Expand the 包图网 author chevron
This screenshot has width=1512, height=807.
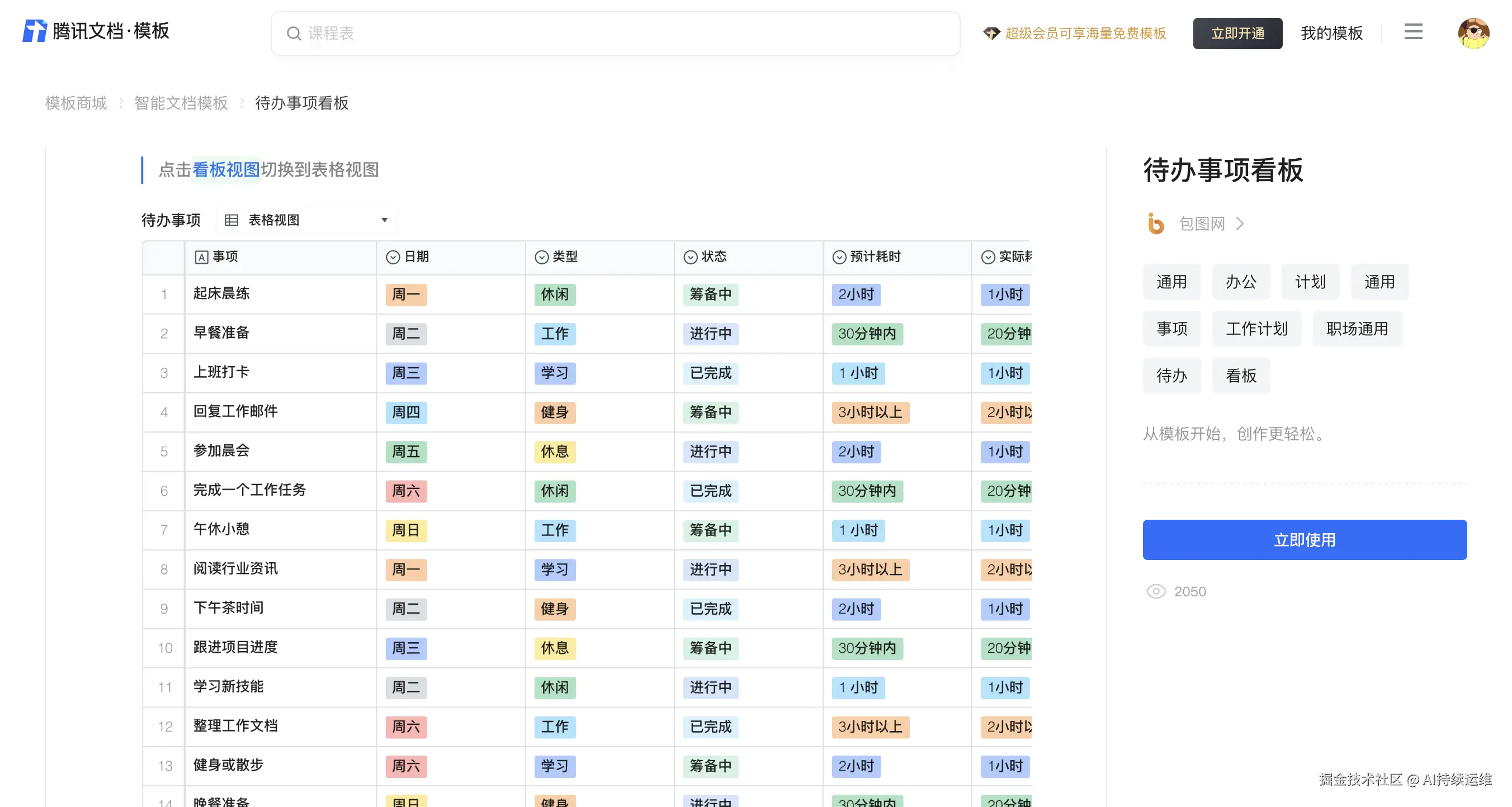click(x=1240, y=224)
